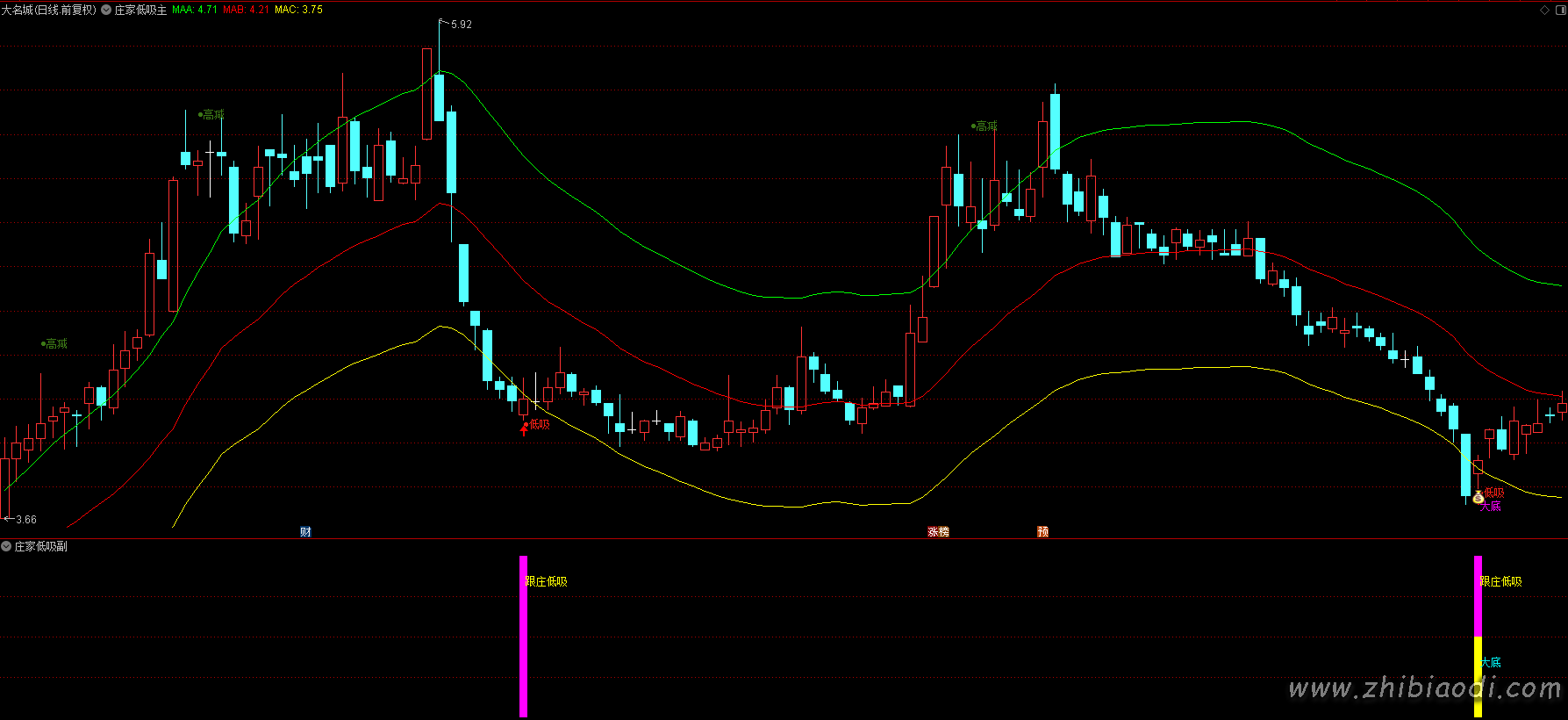Image resolution: width=1568 pixels, height=720 pixels.
Task: Click the 财 financial marker on the time axis
Action: pyautogui.click(x=305, y=531)
